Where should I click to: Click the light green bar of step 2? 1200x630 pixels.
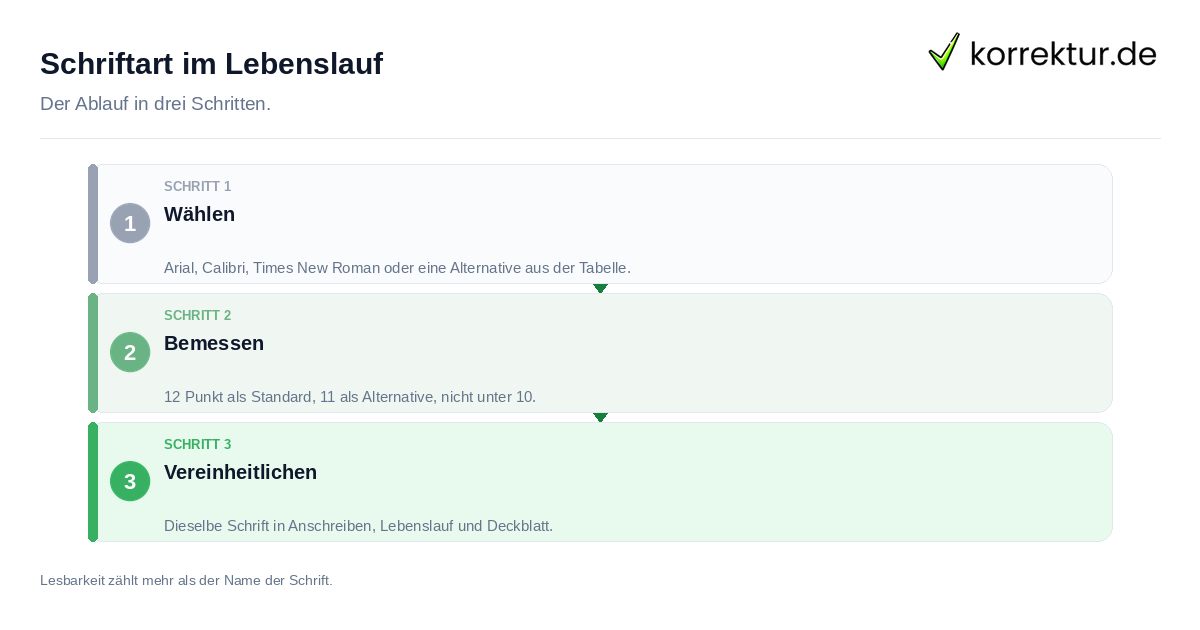pyautogui.click(x=93, y=353)
